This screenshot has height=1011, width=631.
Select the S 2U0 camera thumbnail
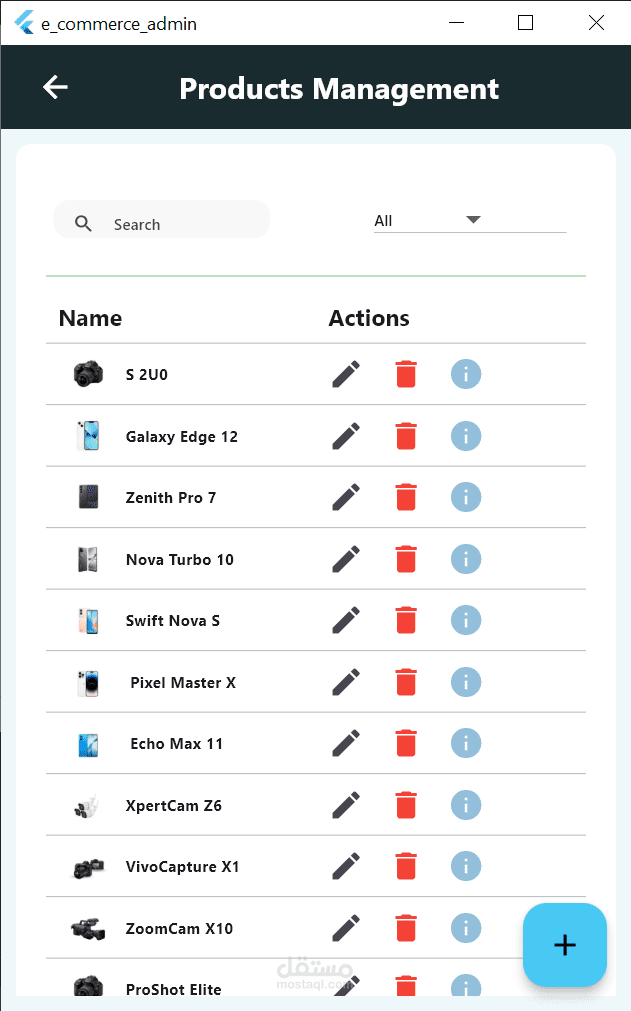[88, 374]
